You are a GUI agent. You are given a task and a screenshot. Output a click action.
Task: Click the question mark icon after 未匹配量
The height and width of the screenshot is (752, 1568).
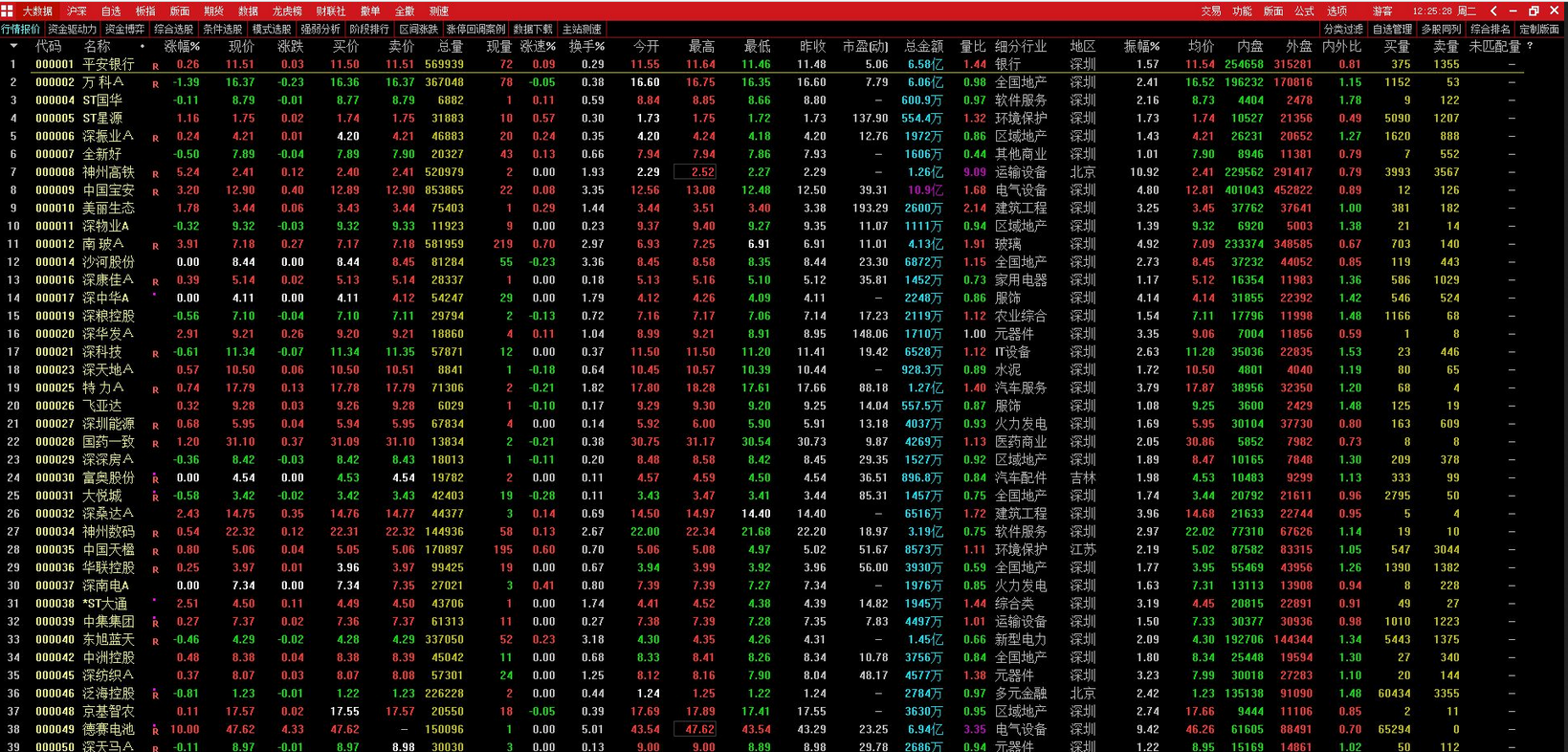1530,46
